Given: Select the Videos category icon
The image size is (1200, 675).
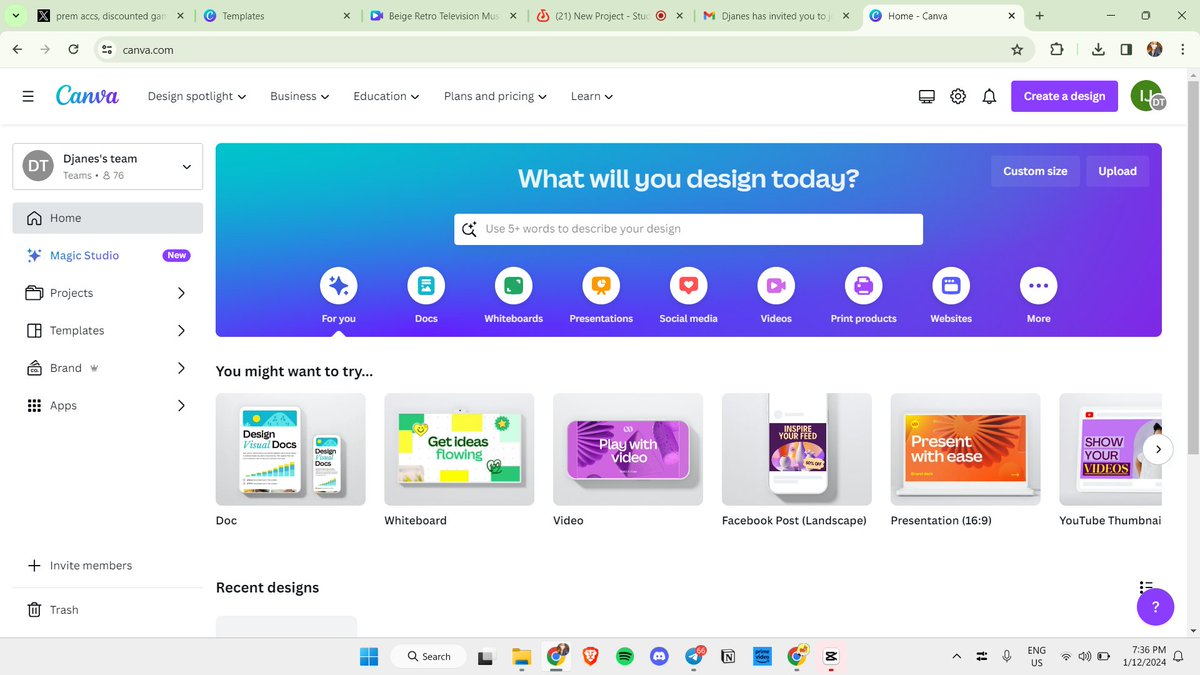Looking at the screenshot, I should pyautogui.click(x=776, y=286).
